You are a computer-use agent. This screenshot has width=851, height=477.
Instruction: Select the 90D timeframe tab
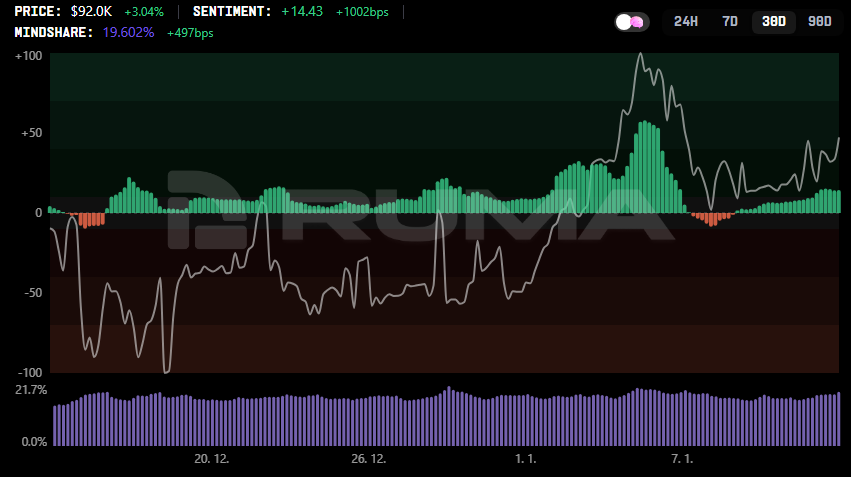click(819, 22)
